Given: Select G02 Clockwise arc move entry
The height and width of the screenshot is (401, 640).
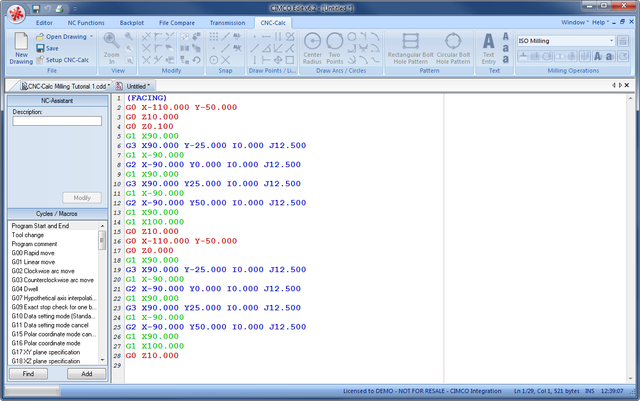Looking at the screenshot, I should [x=43, y=271].
